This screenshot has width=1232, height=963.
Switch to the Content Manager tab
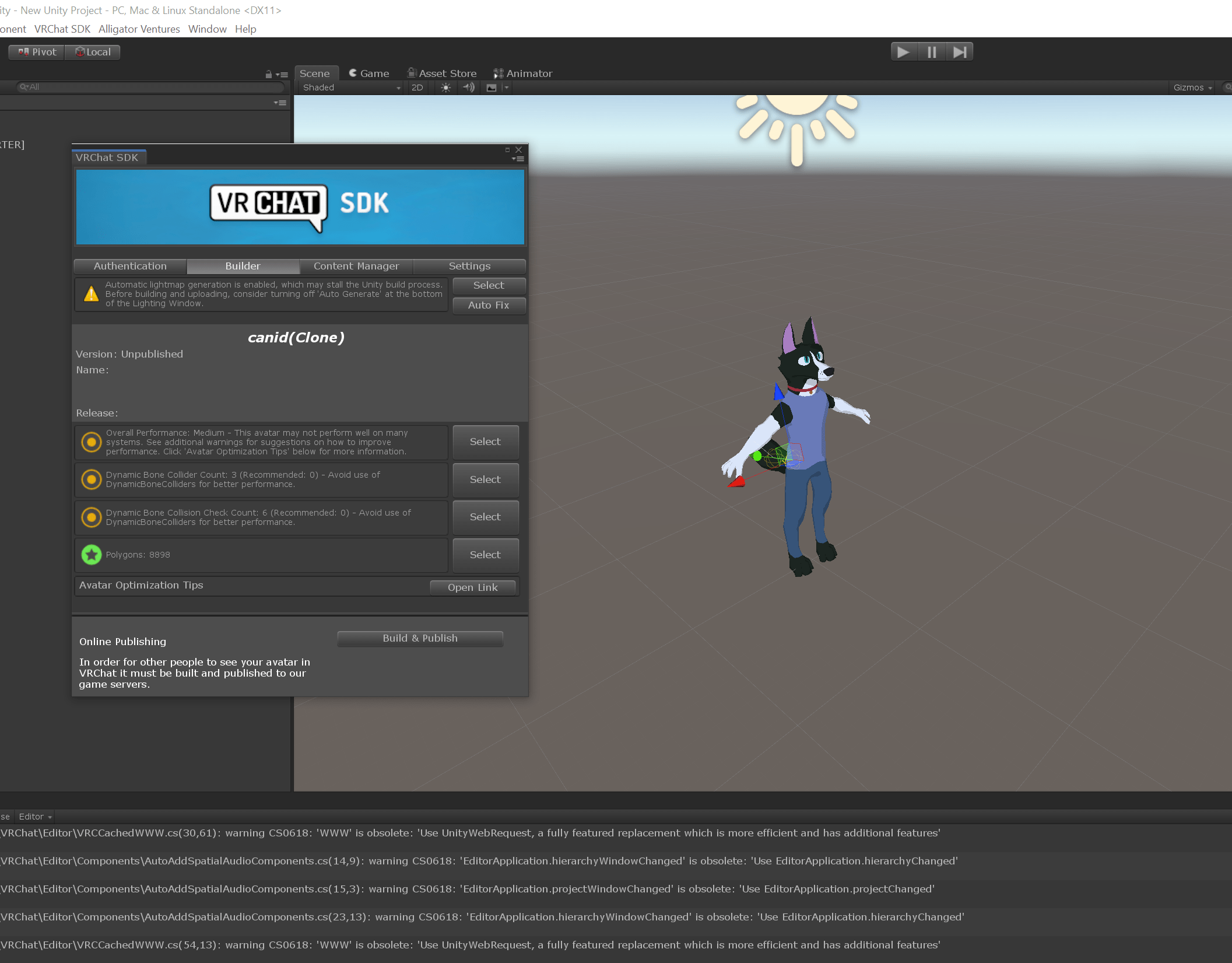(x=356, y=266)
